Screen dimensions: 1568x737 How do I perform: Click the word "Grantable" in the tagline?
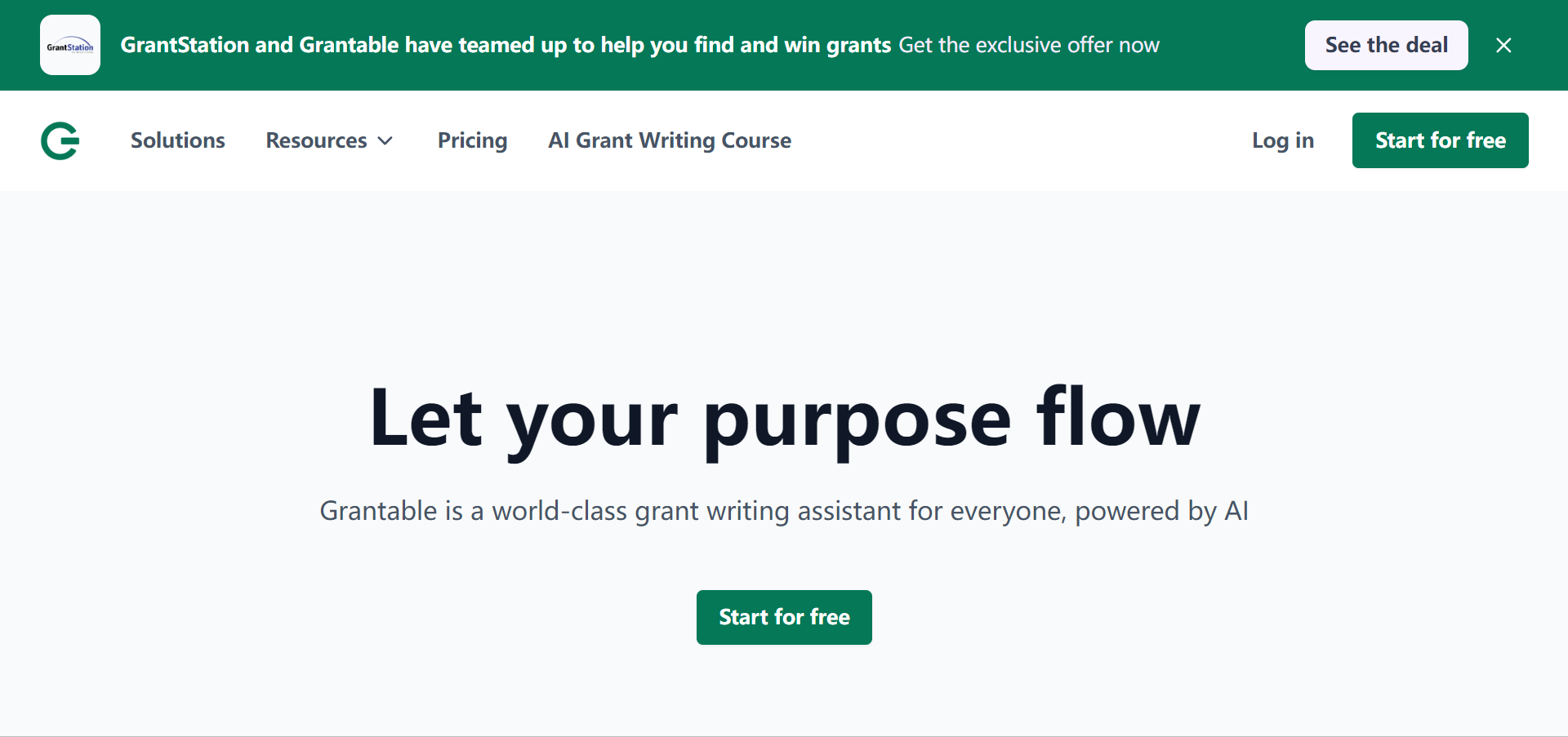[378, 511]
